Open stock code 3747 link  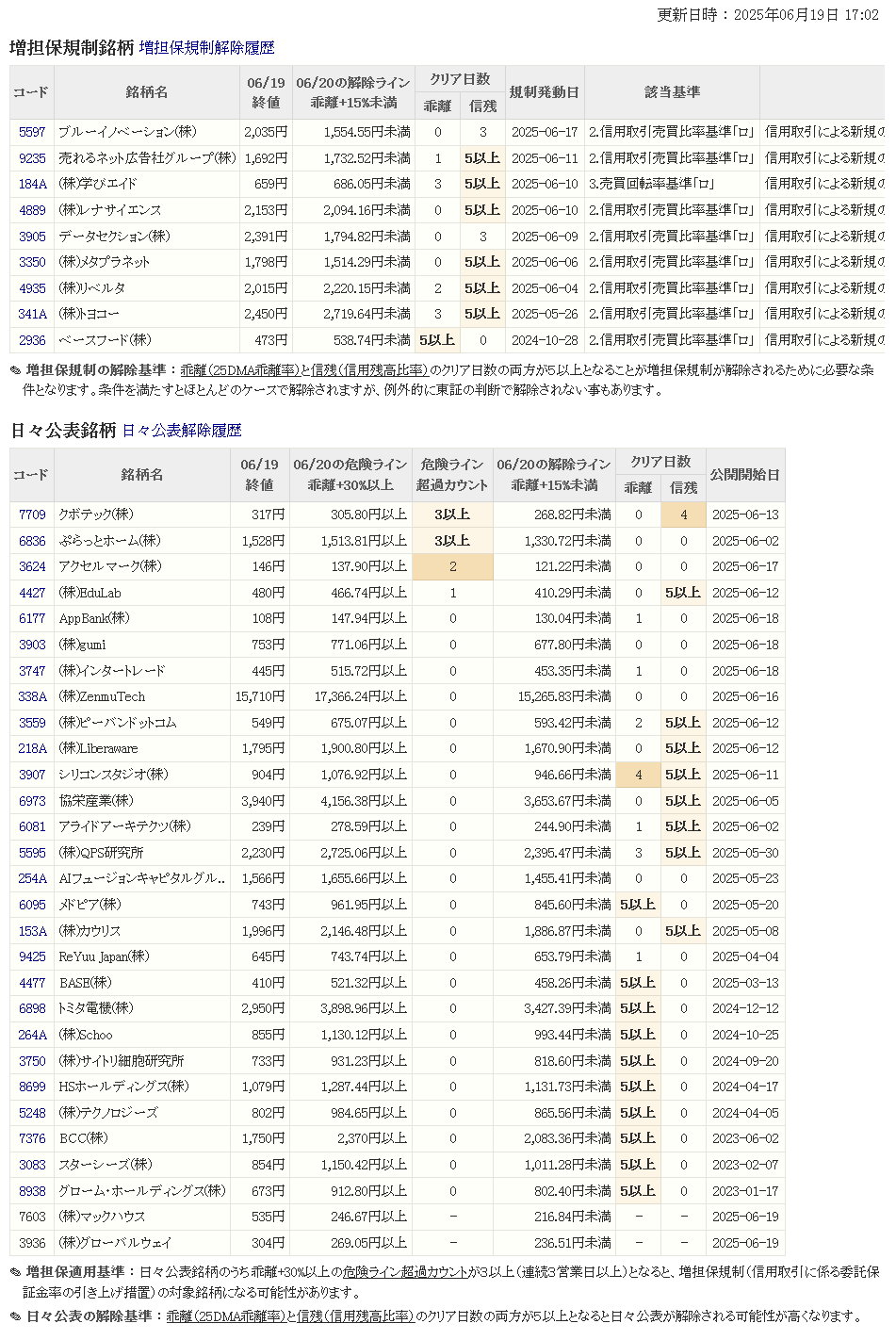32,671
